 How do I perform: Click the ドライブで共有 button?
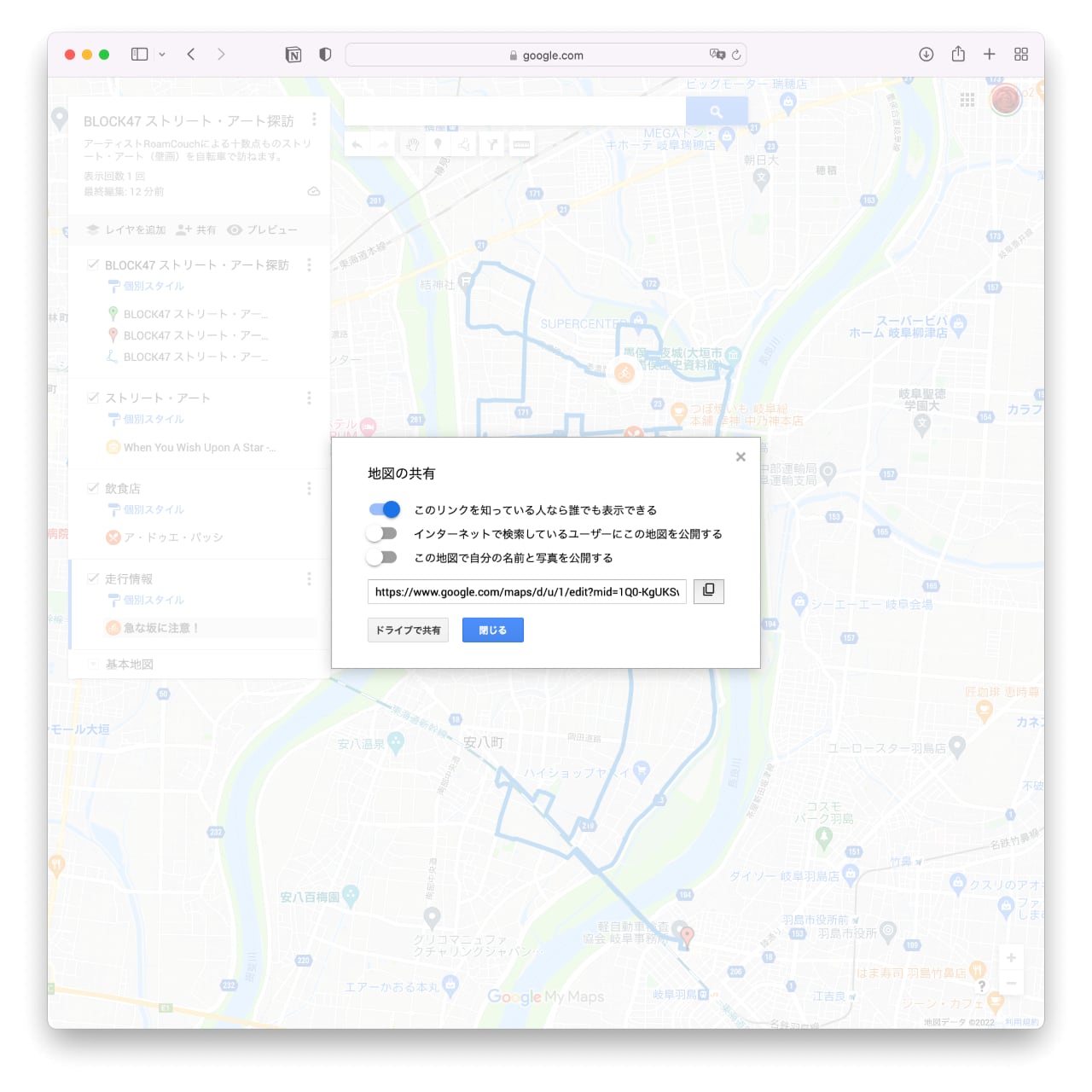(x=408, y=630)
